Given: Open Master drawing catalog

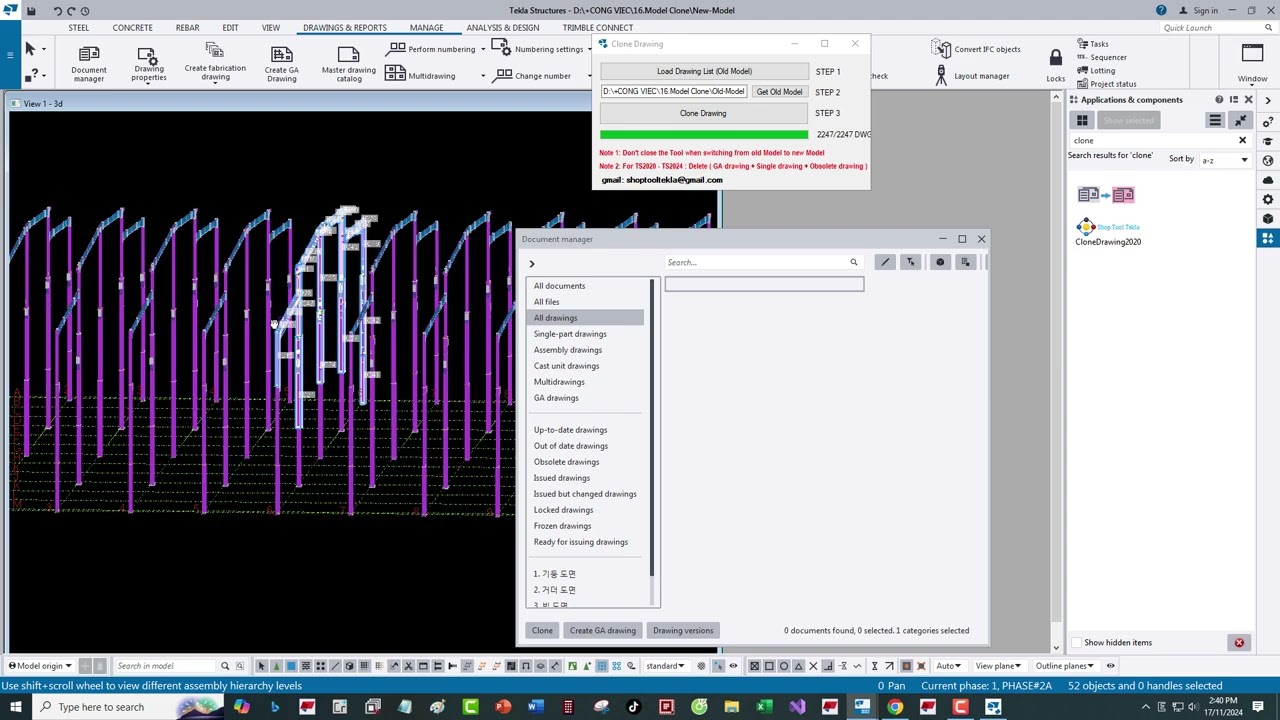Looking at the screenshot, I should pyautogui.click(x=348, y=62).
